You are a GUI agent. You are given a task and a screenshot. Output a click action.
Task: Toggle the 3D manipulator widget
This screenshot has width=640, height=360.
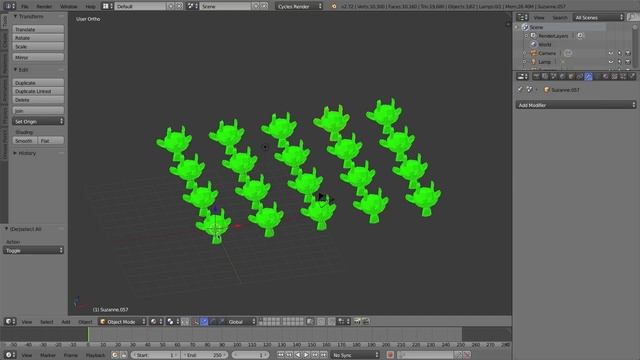pyautogui.click(x=195, y=322)
